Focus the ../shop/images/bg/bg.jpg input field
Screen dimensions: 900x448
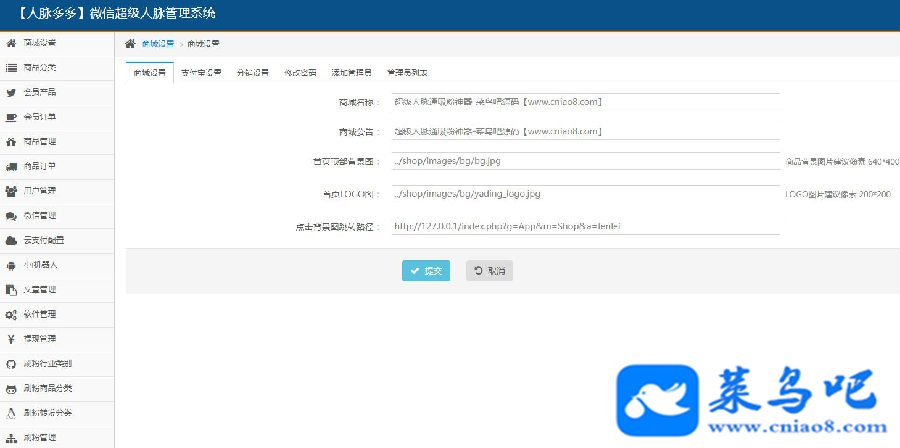(585, 161)
